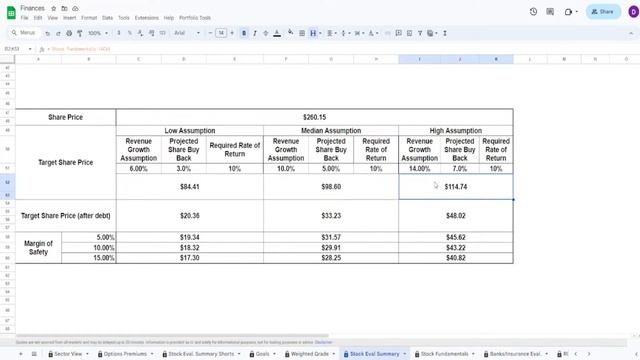This screenshot has width=640, height=360.
Task: Click the Print icon
Action: (69, 33)
